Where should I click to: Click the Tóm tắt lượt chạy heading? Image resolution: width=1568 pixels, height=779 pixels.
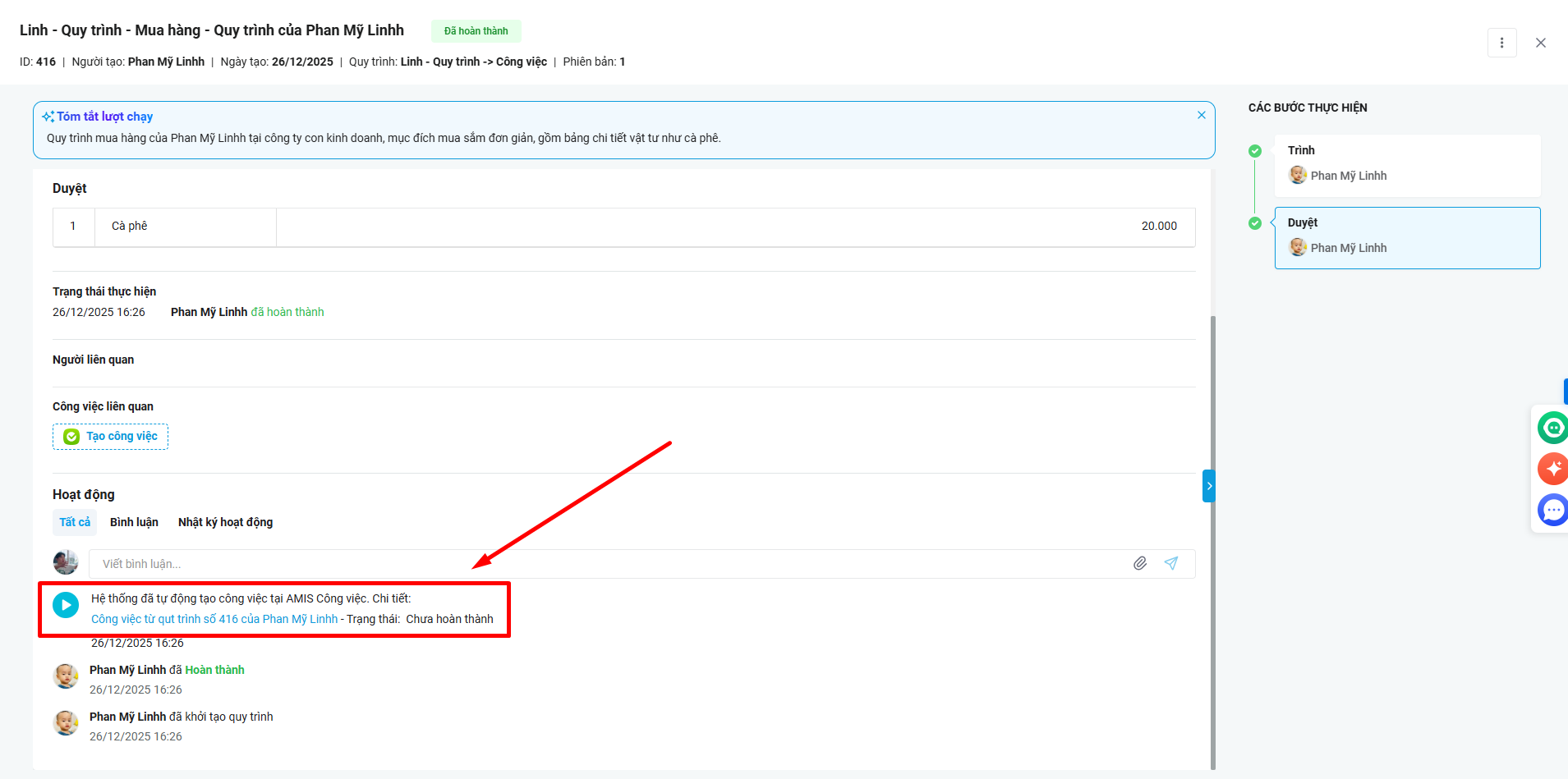click(x=104, y=117)
